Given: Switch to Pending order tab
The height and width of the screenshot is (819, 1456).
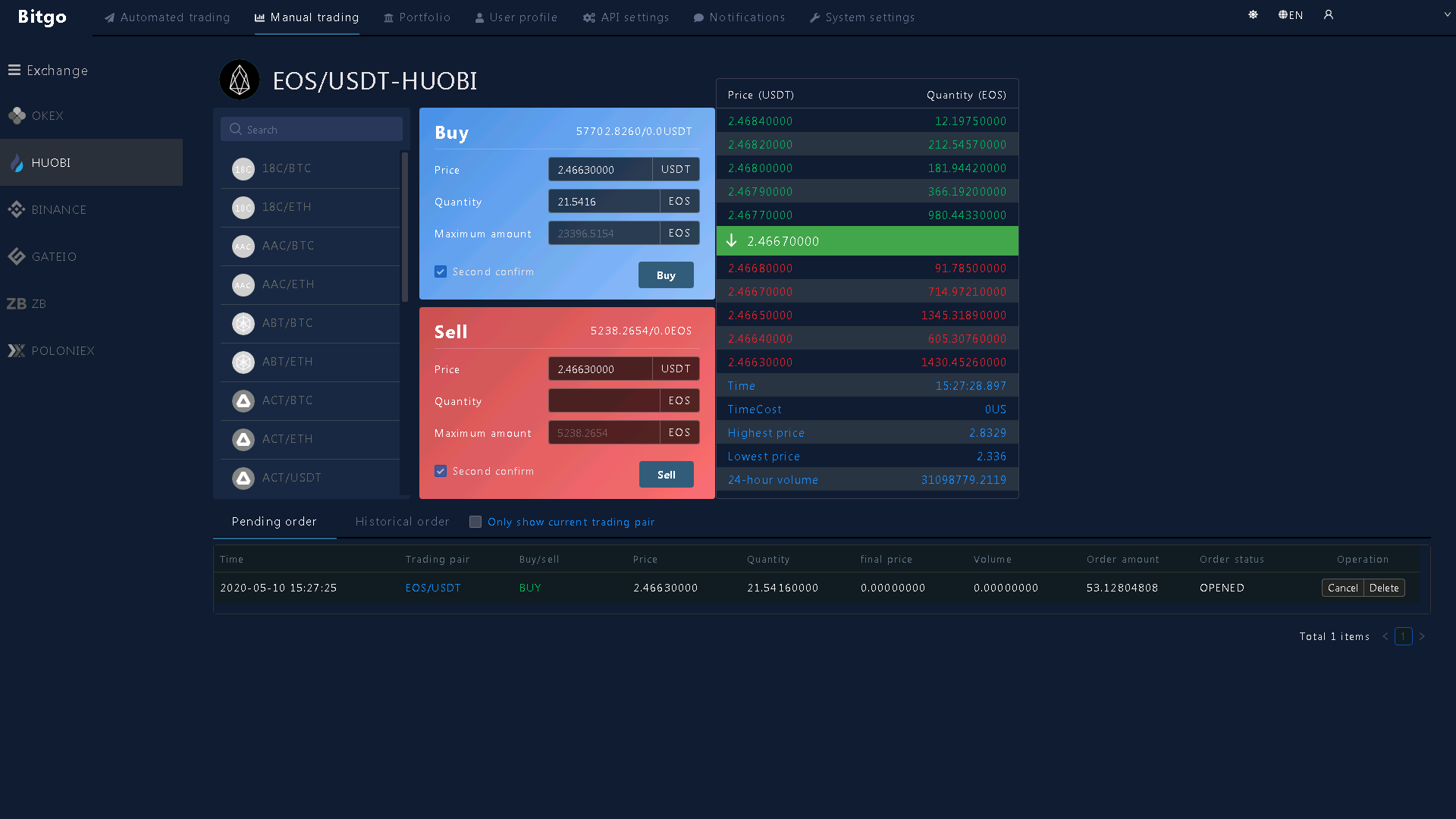Looking at the screenshot, I should click(274, 522).
